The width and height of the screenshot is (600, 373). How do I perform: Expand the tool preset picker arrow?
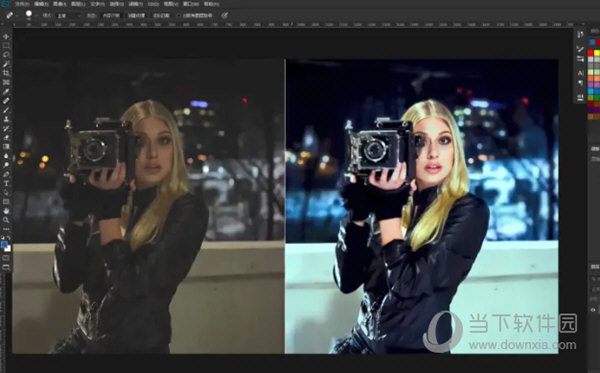point(17,16)
